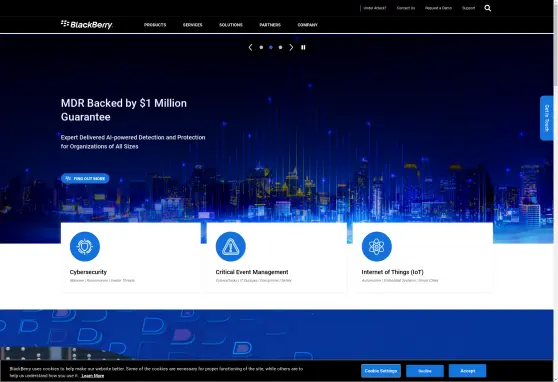Select the active second carousel dot

tap(271, 47)
